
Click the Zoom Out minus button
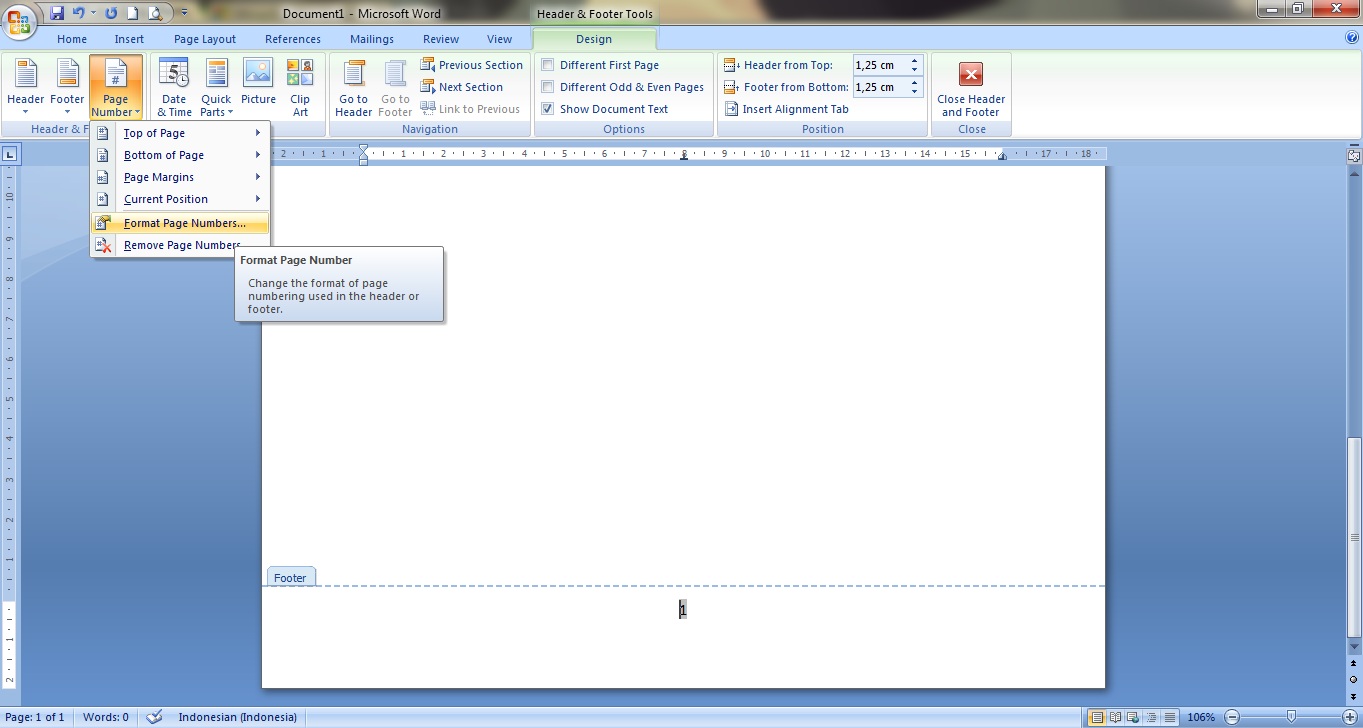point(1232,717)
